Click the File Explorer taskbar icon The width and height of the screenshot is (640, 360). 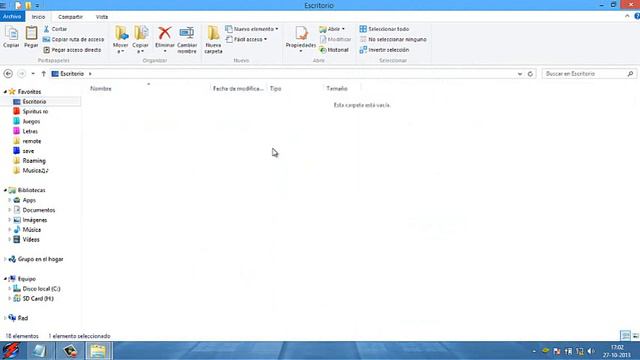pos(98,351)
